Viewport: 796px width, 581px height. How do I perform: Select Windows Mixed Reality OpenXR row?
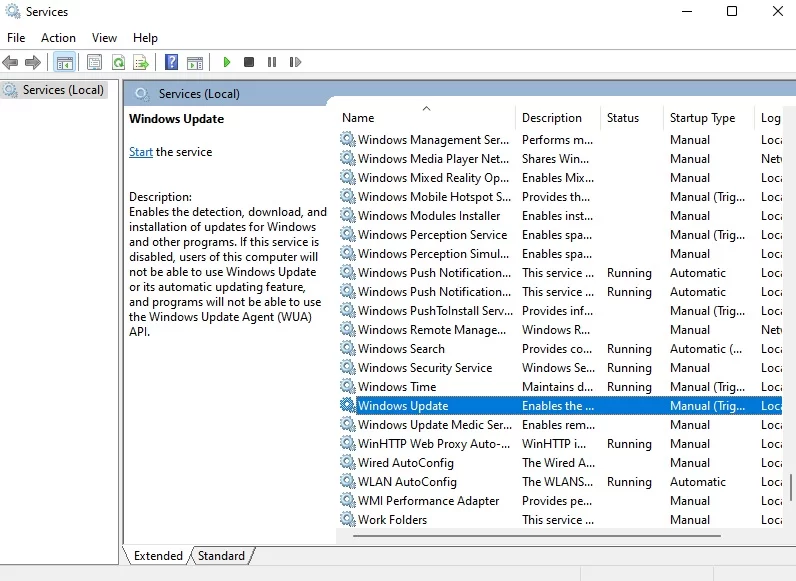tap(560, 178)
